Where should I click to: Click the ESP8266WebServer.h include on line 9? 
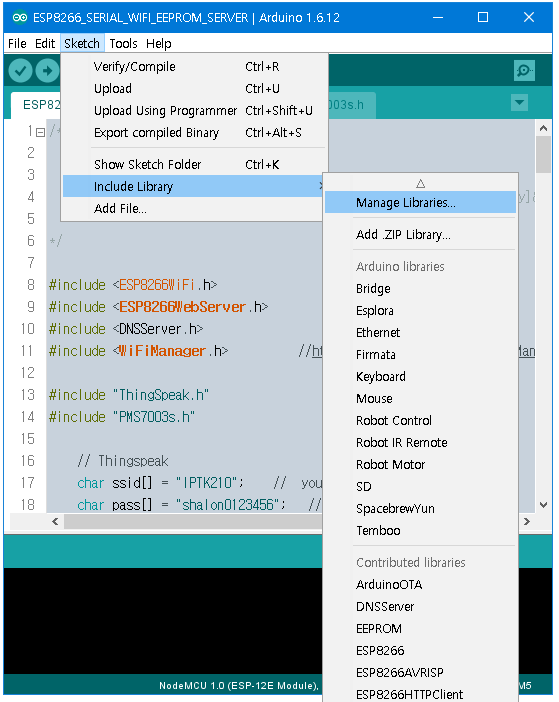(158, 307)
